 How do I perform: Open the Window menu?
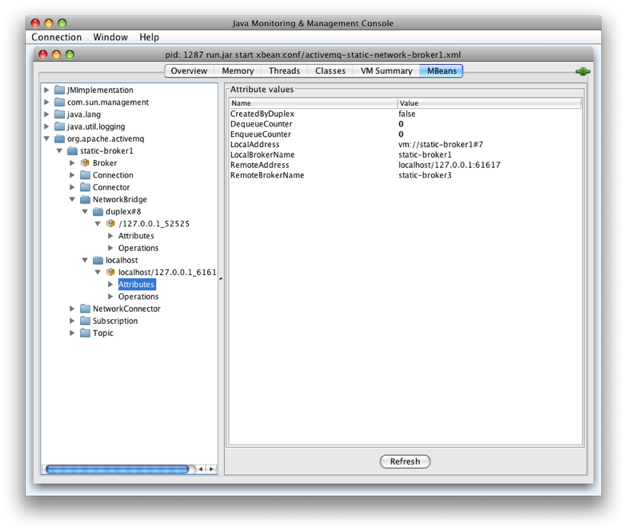(110, 37)
